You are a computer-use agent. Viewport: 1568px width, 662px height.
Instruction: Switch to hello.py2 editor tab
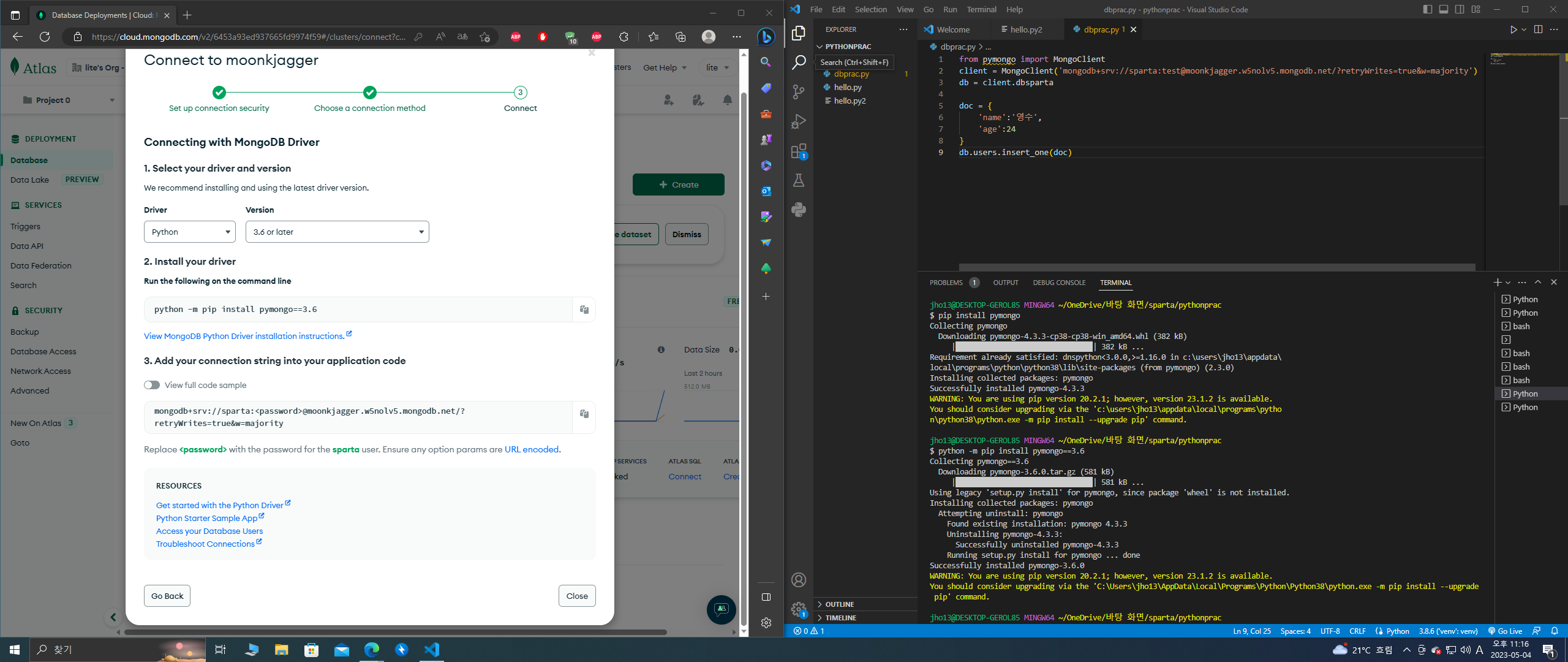1026,29
